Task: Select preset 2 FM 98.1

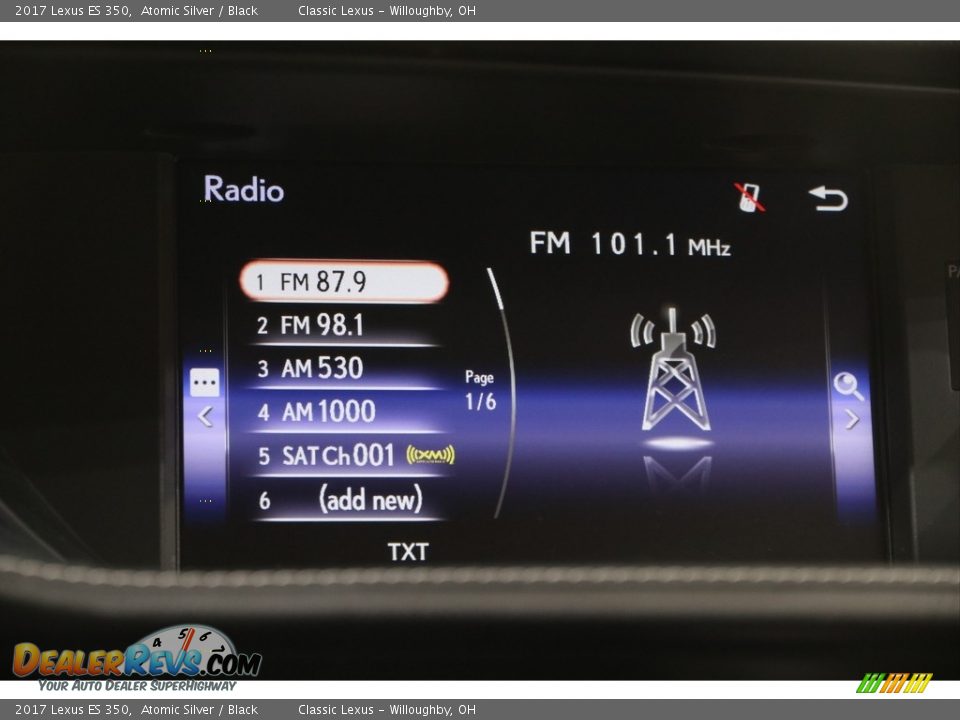Action: [x=344, y=326]
